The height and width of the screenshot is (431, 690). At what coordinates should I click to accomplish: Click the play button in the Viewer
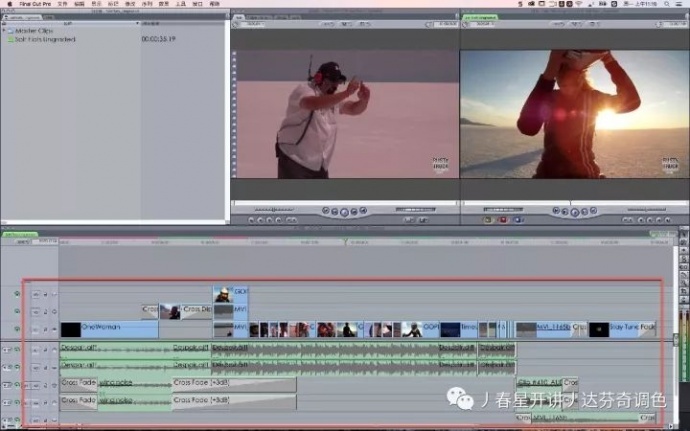[x=343, y=212]
